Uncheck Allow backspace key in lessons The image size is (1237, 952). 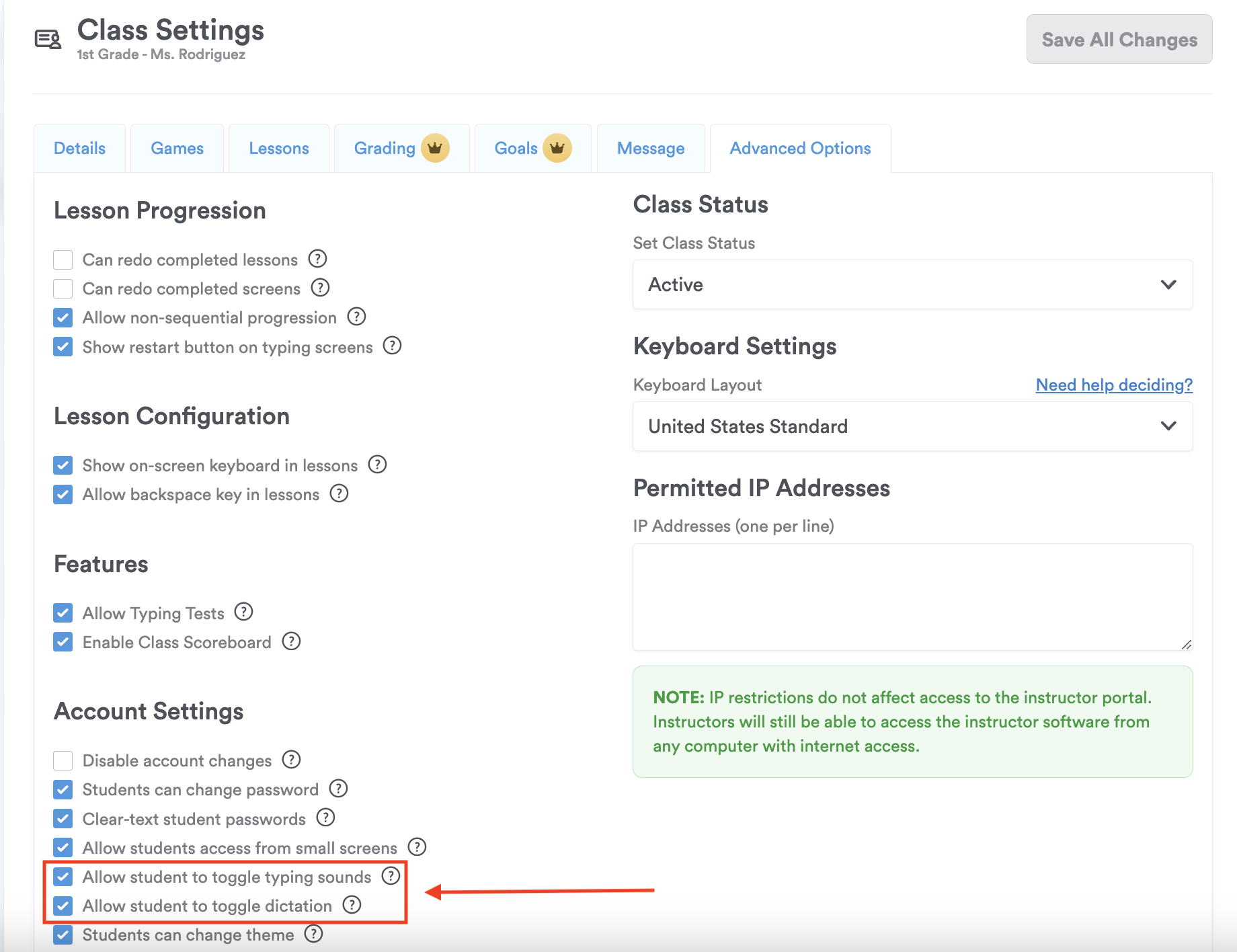point(63,495)
